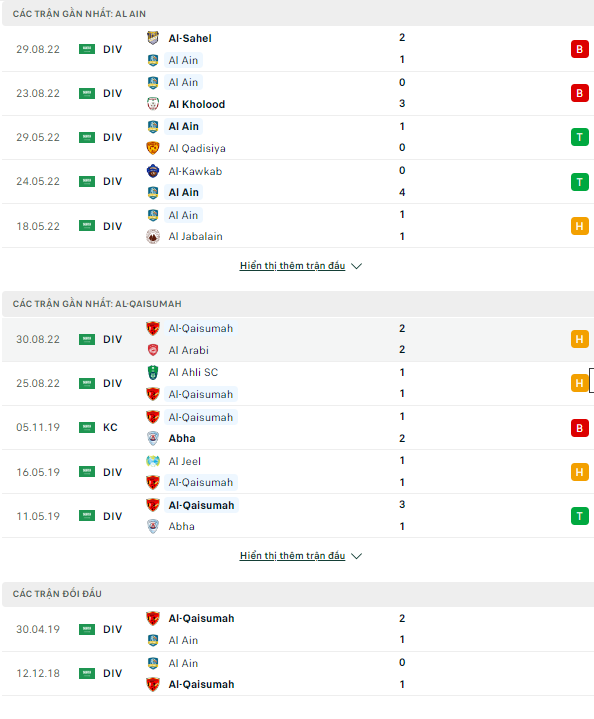Click the Al Qadisiya team logo
The width and height of the screenshot is (594, 719).
(x=153, y=148)
